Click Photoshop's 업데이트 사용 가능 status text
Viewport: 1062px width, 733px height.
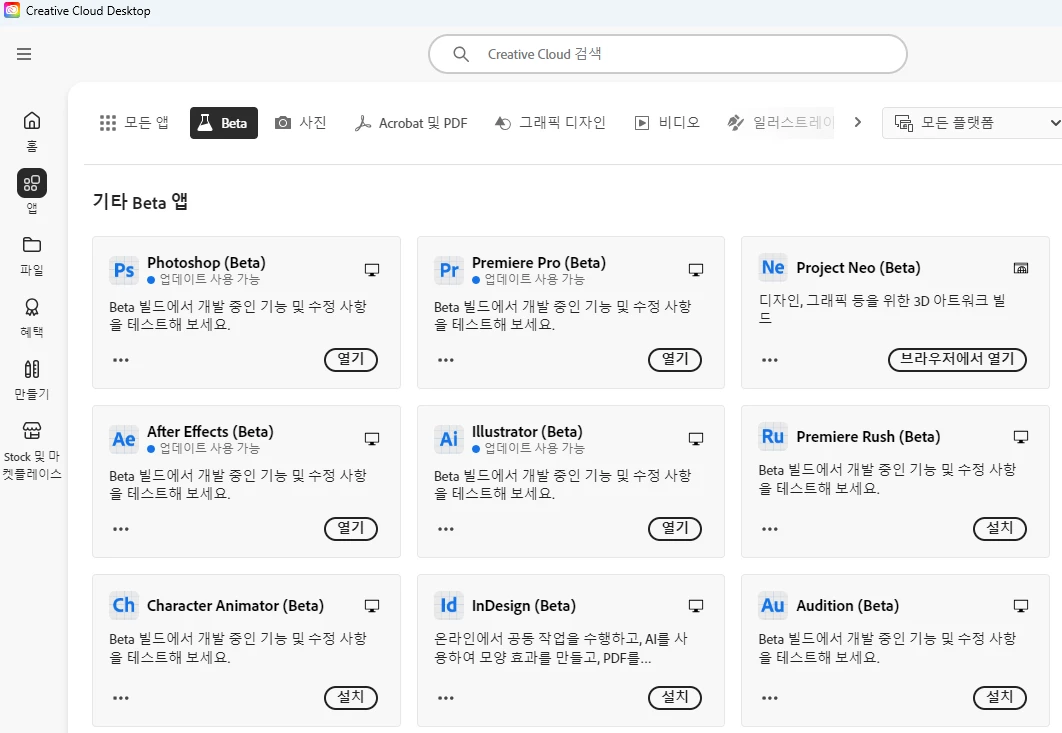(x=210, y=279)
